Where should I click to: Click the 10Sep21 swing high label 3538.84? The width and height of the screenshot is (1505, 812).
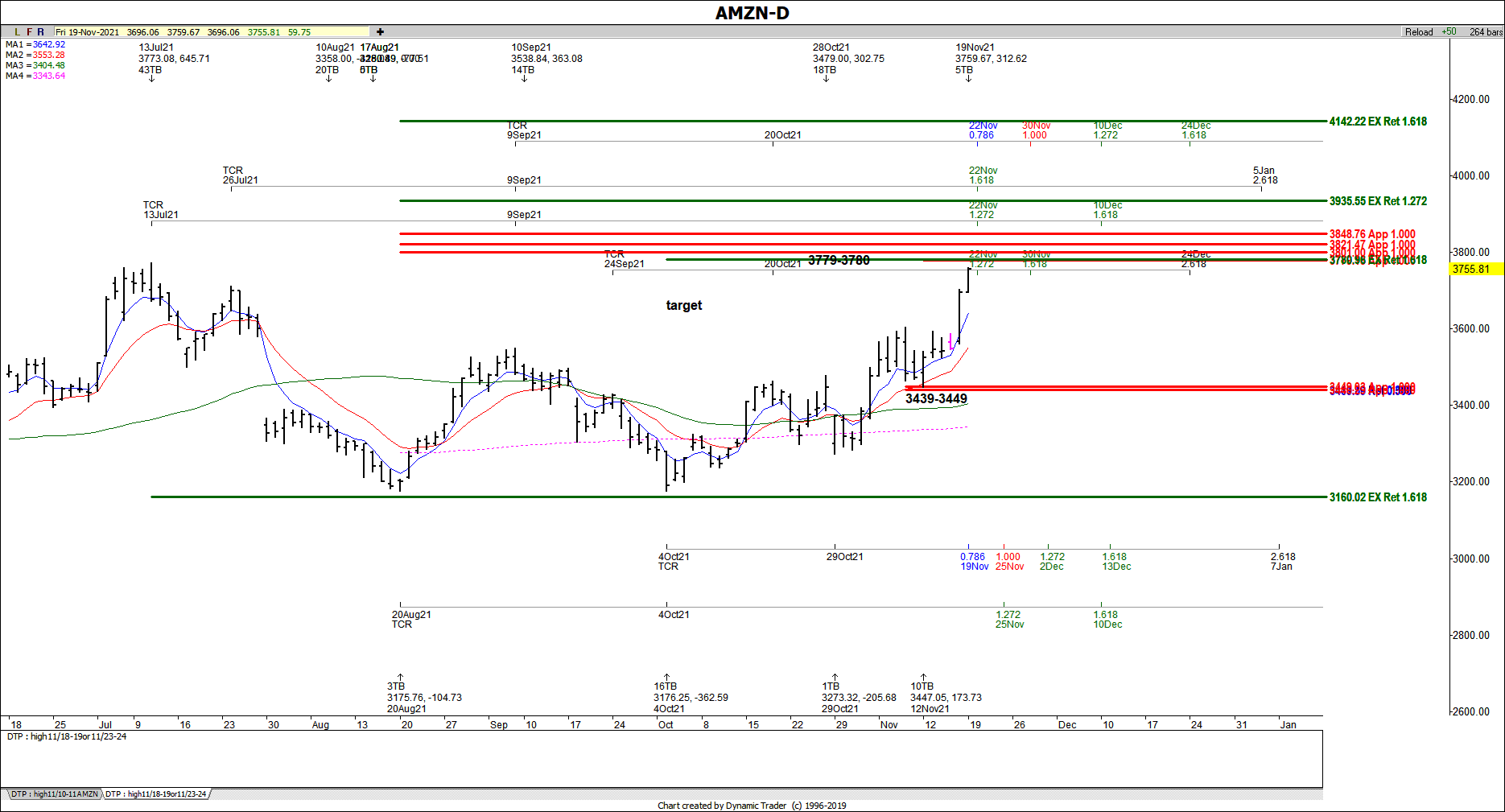pos(546,59)
